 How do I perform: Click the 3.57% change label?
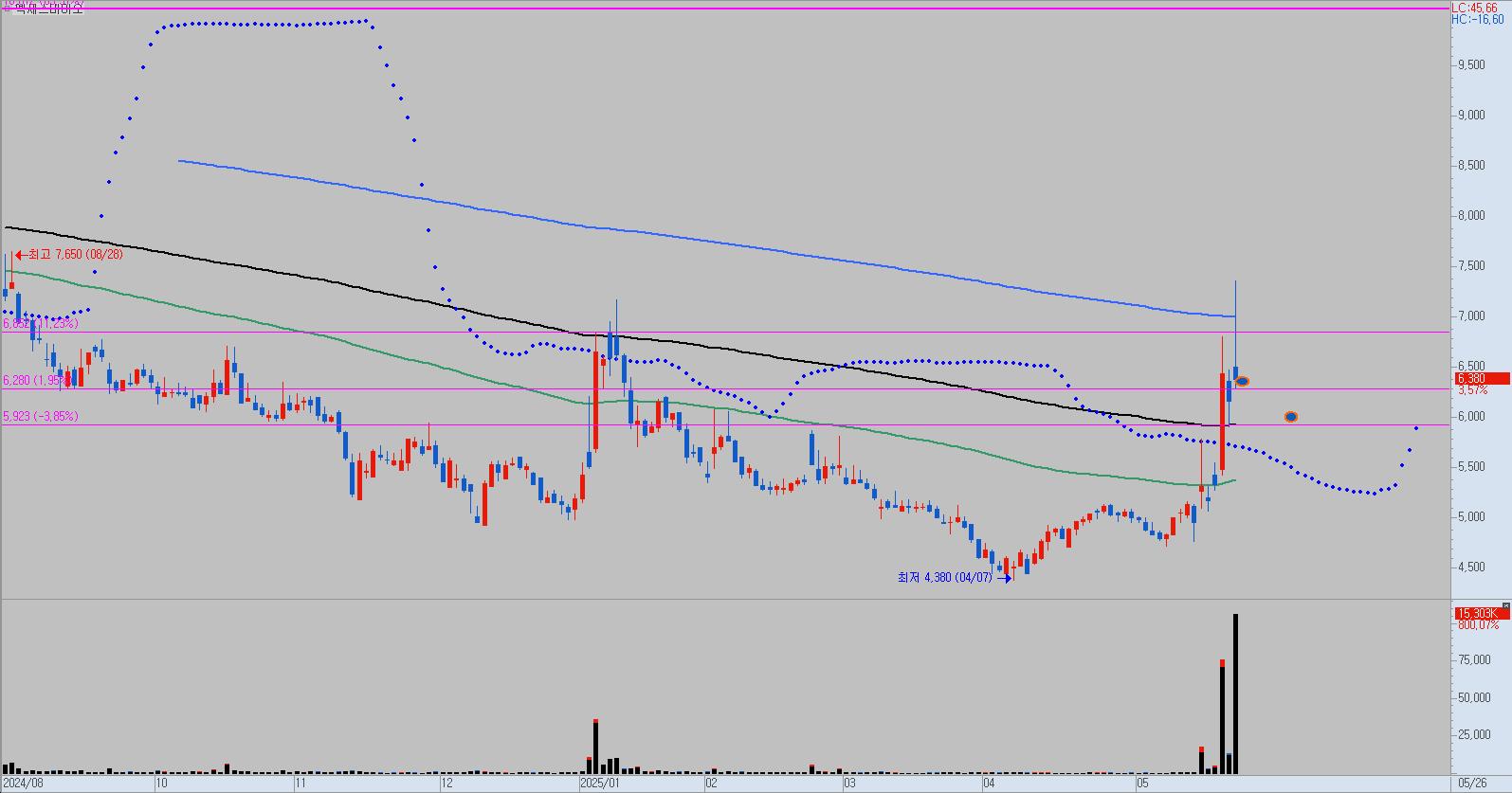tap(1472, 389)
